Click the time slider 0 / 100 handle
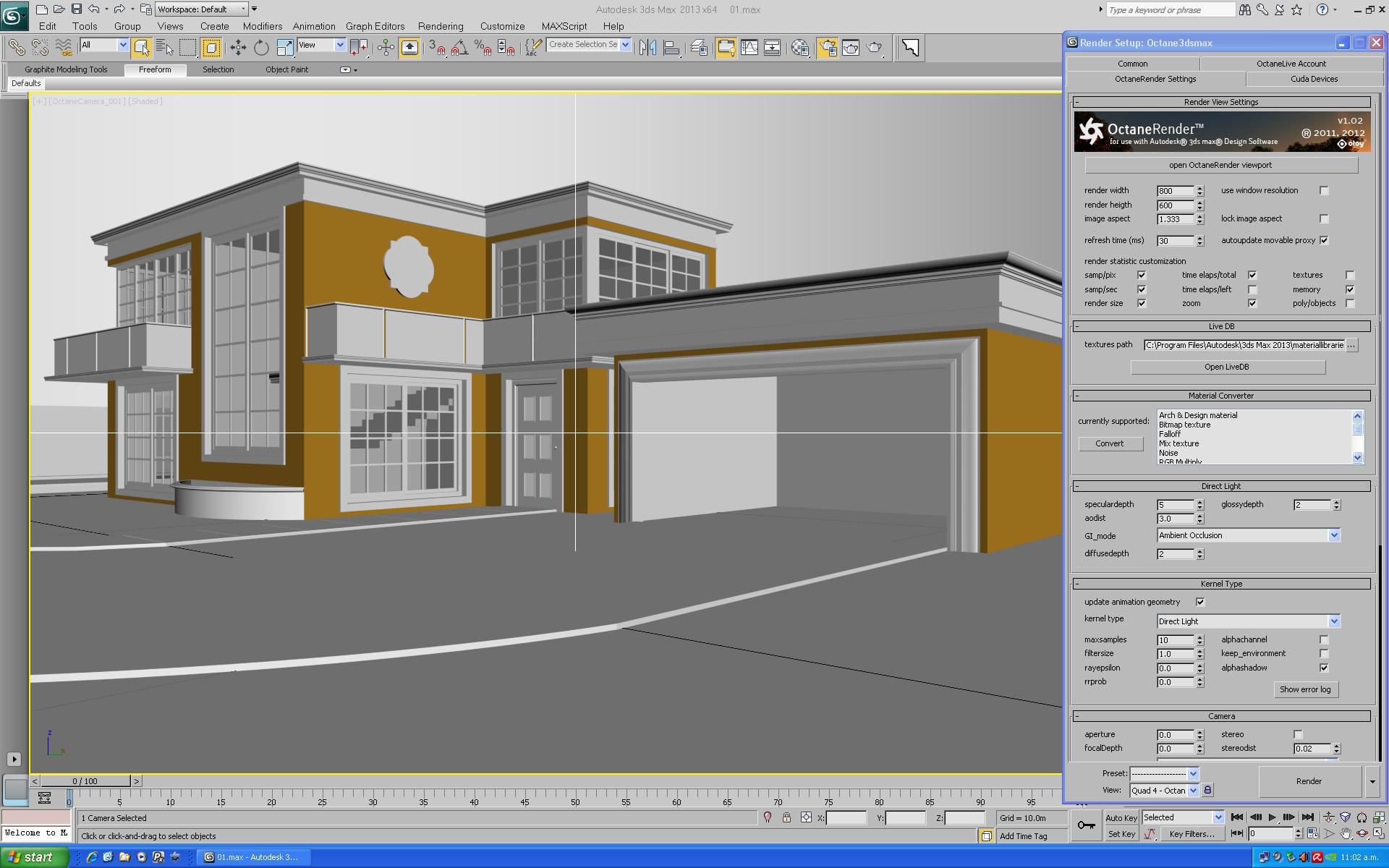The height and width of the screenshot is (868, 1389). 85,781
